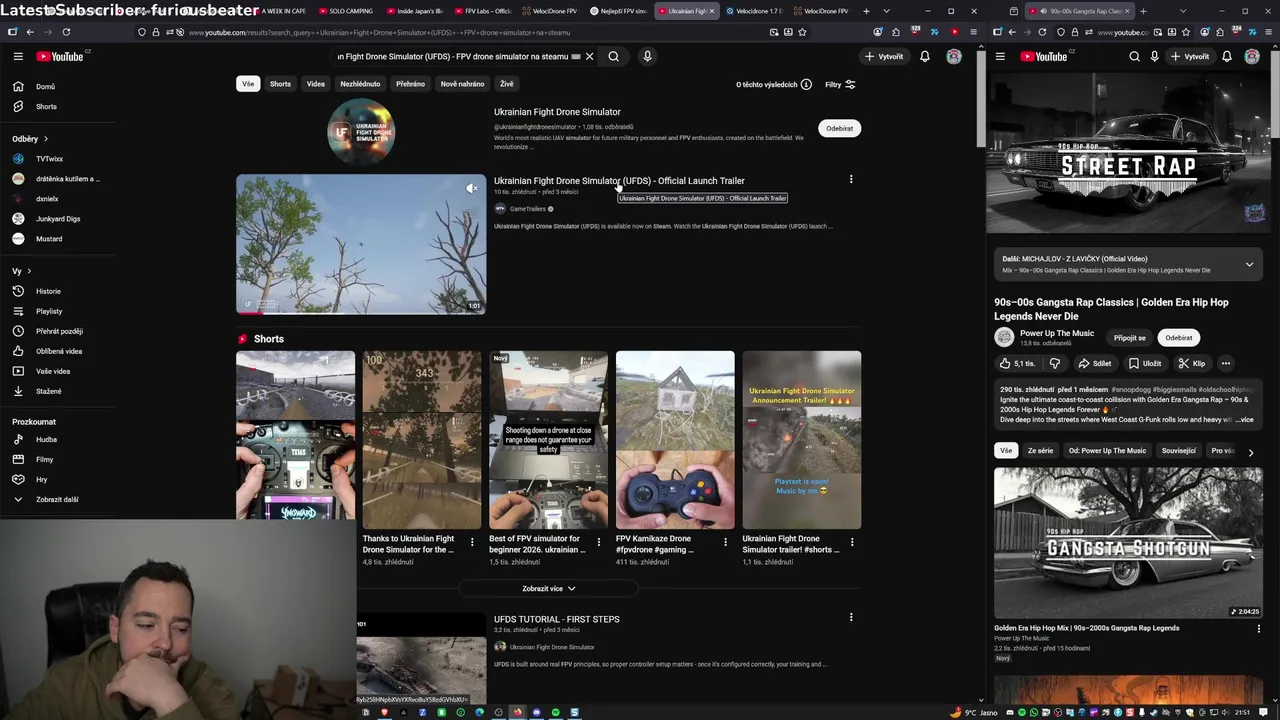
Task: Open Hudba in the Prozkoumat section
Action: [46, 439]
